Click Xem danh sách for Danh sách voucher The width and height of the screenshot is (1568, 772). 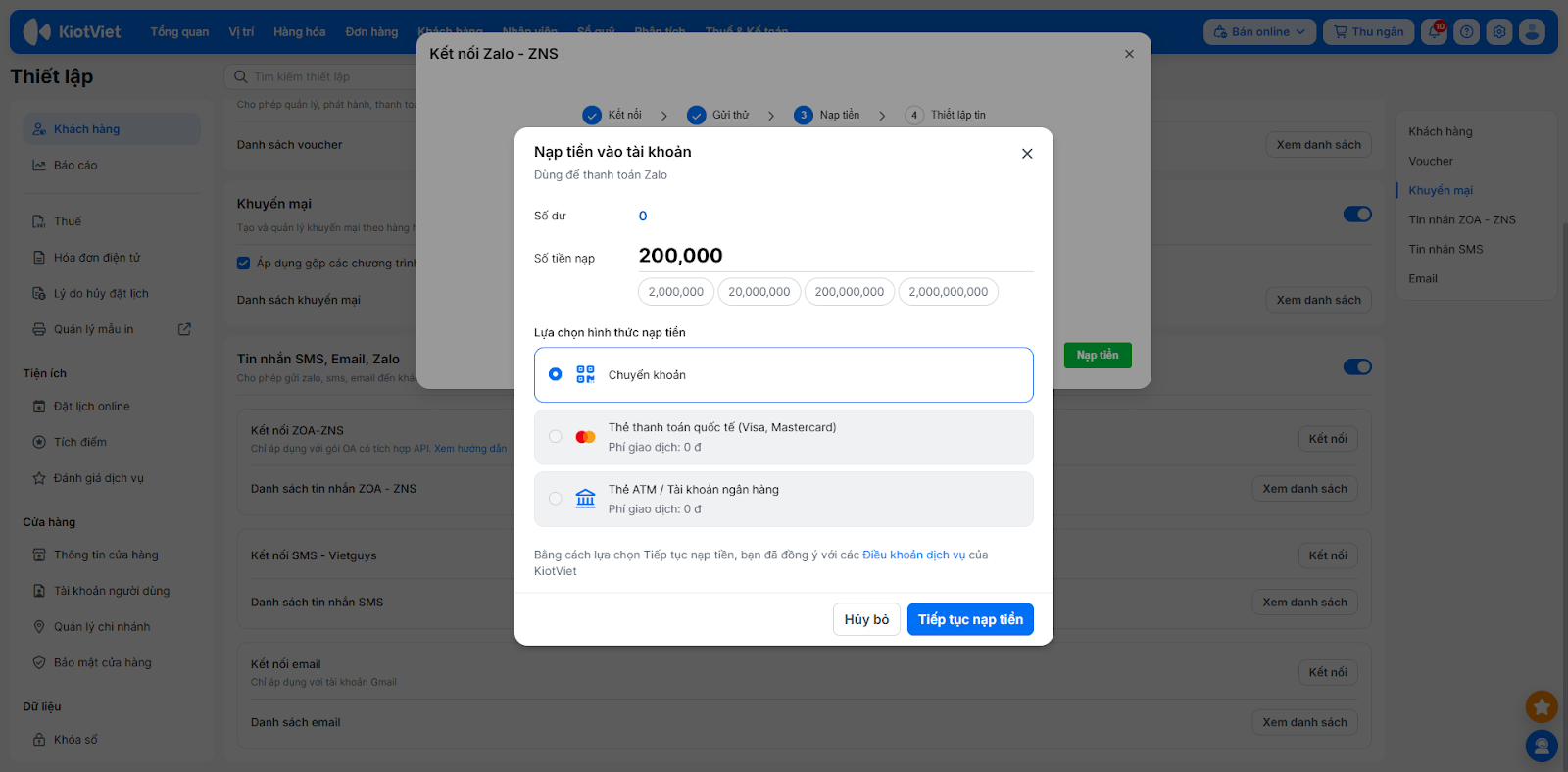pyautogui.click(x=1318, y=145)
